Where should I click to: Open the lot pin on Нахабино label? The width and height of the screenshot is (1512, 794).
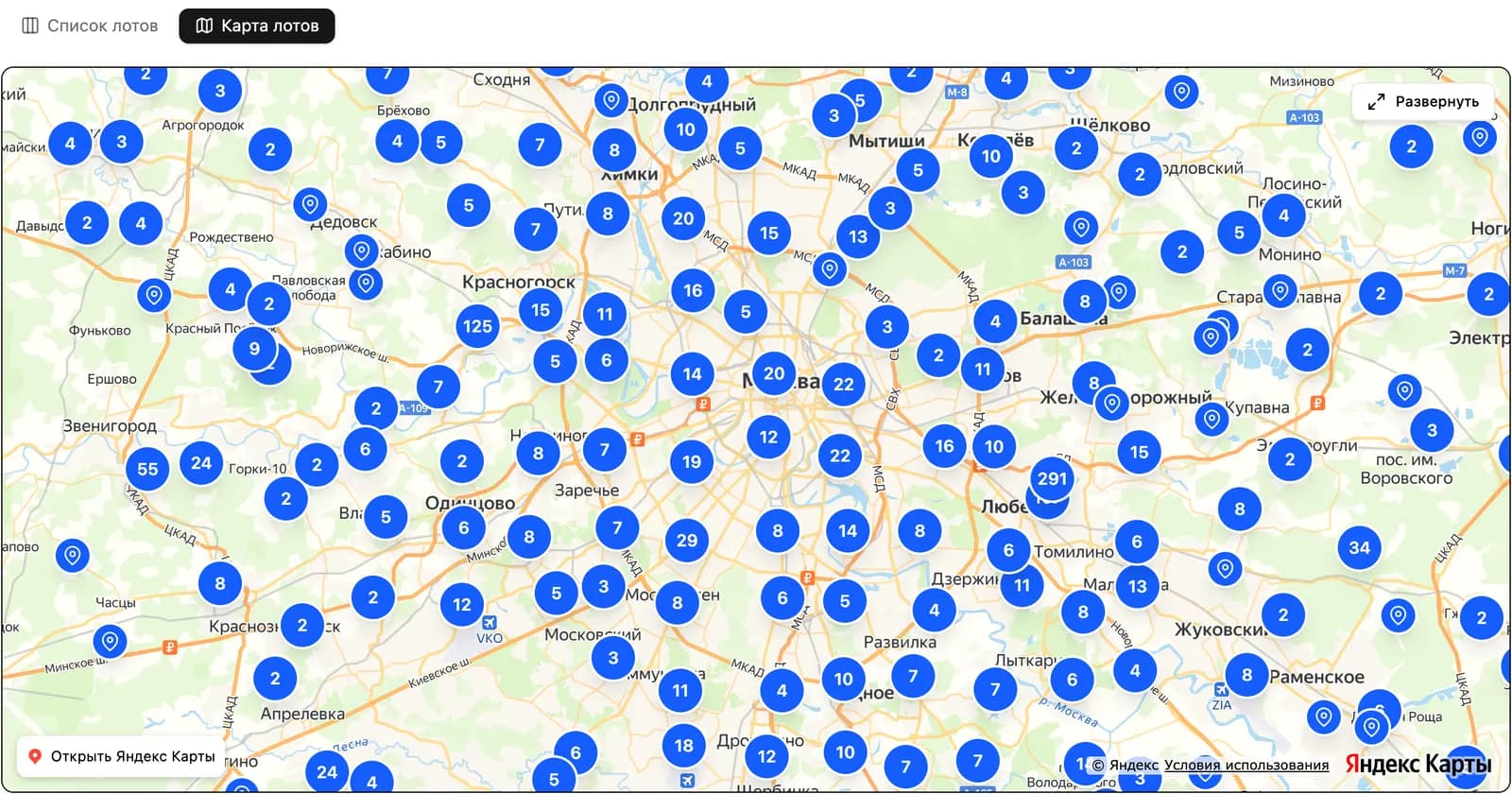pyautogui.click(x=361, y=251)
